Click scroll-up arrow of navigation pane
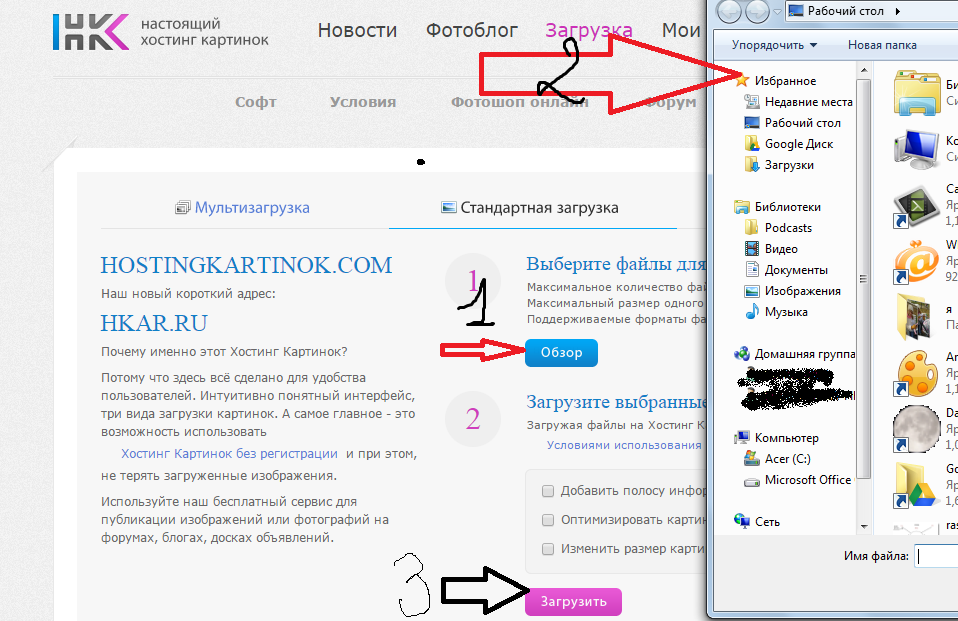Viewport: 958px width, 621px height. coord(864,70)
